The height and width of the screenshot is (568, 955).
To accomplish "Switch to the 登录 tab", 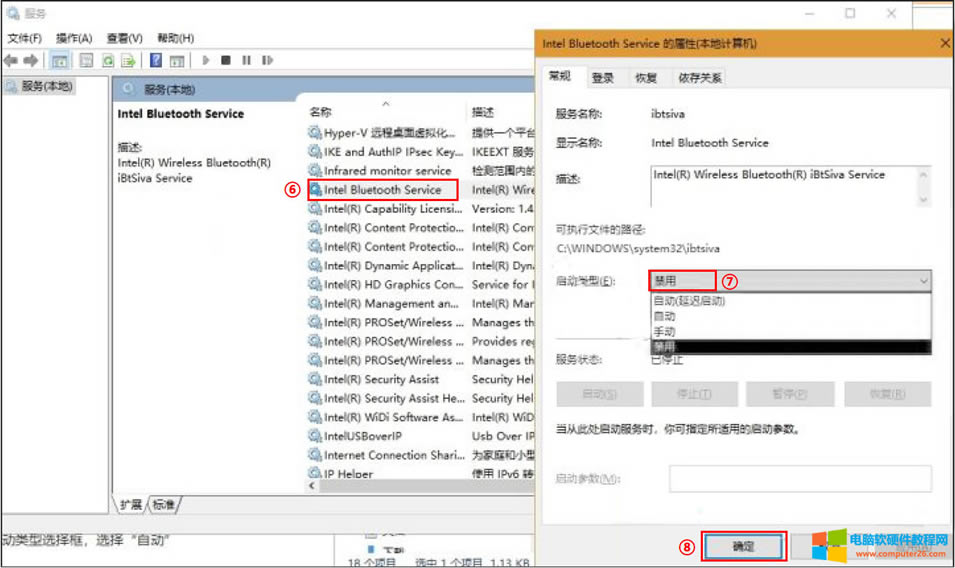I will (602, 78).
